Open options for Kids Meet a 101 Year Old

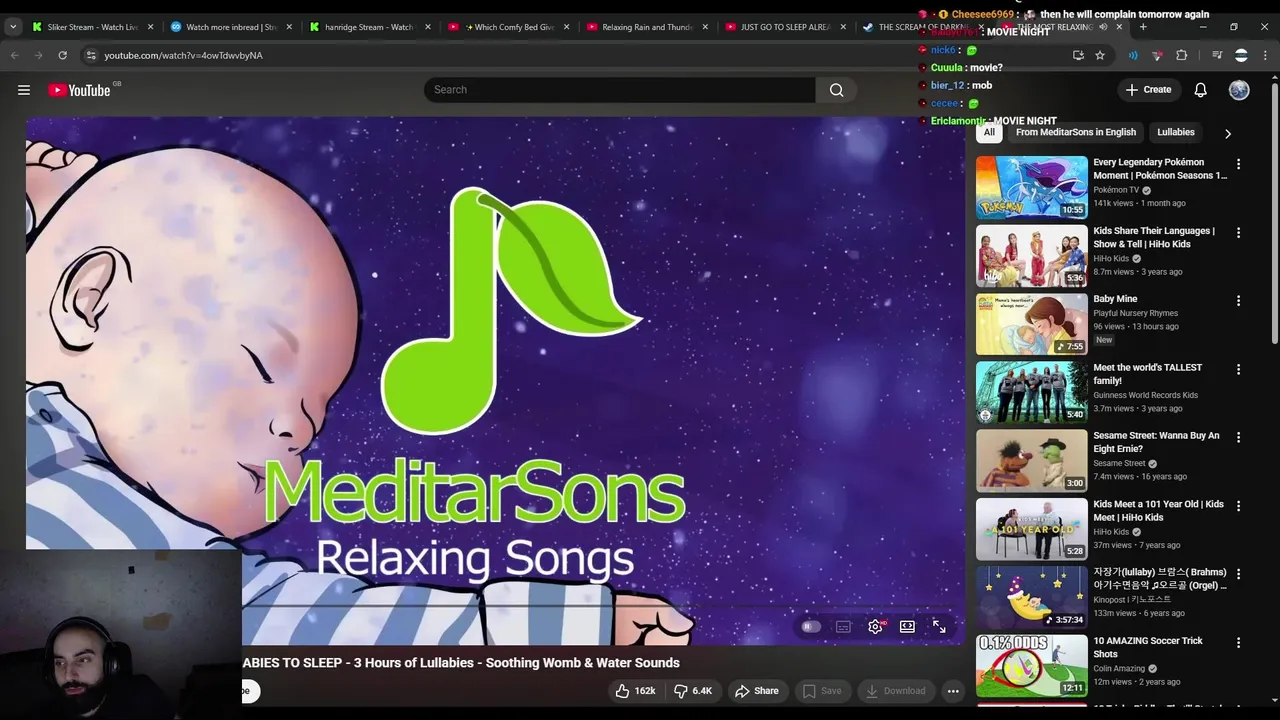point(1238,507)
